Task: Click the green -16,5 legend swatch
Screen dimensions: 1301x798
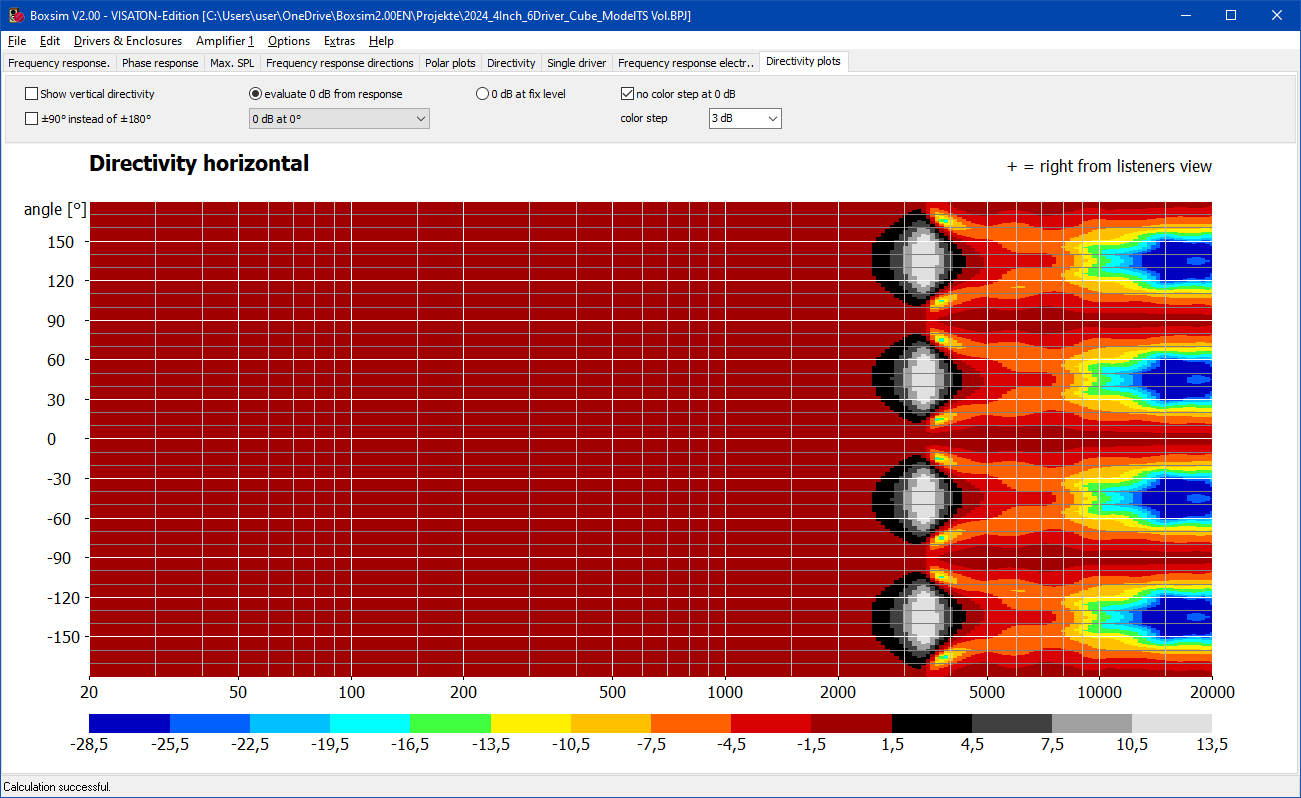Action: click(x=450, y=723)
